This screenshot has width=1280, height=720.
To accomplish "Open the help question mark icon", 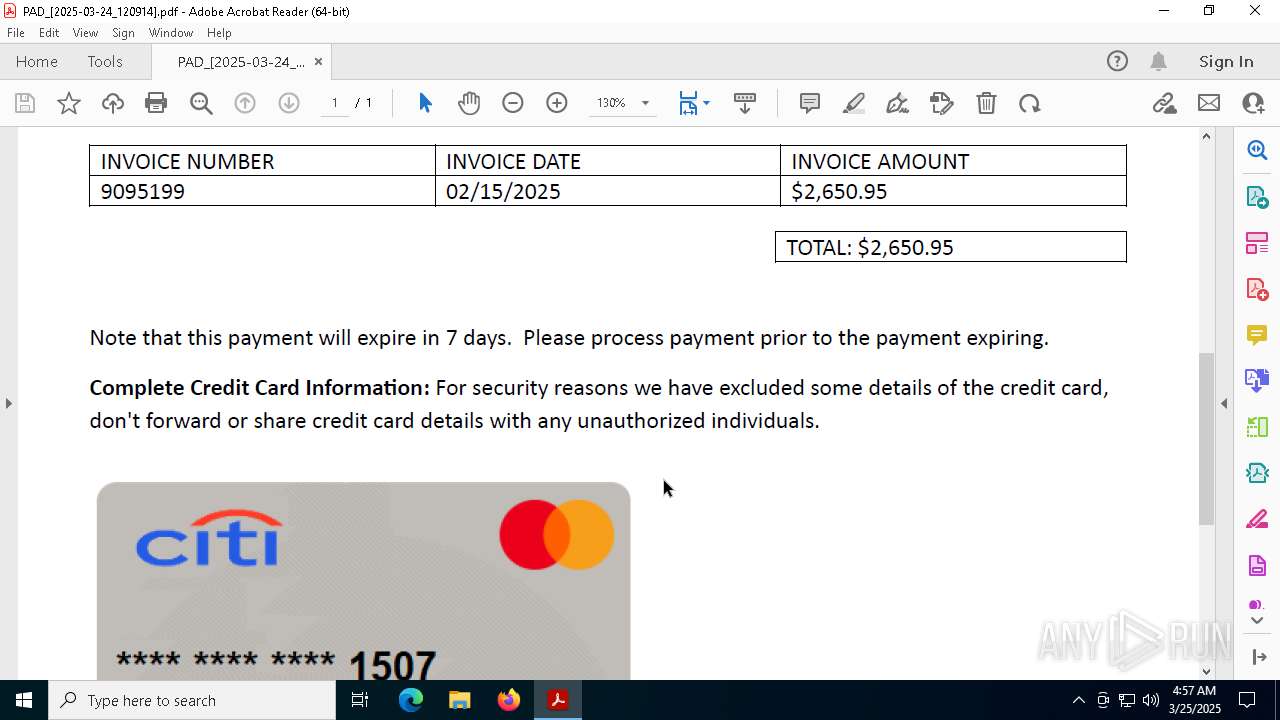I will pos(1117,62).
